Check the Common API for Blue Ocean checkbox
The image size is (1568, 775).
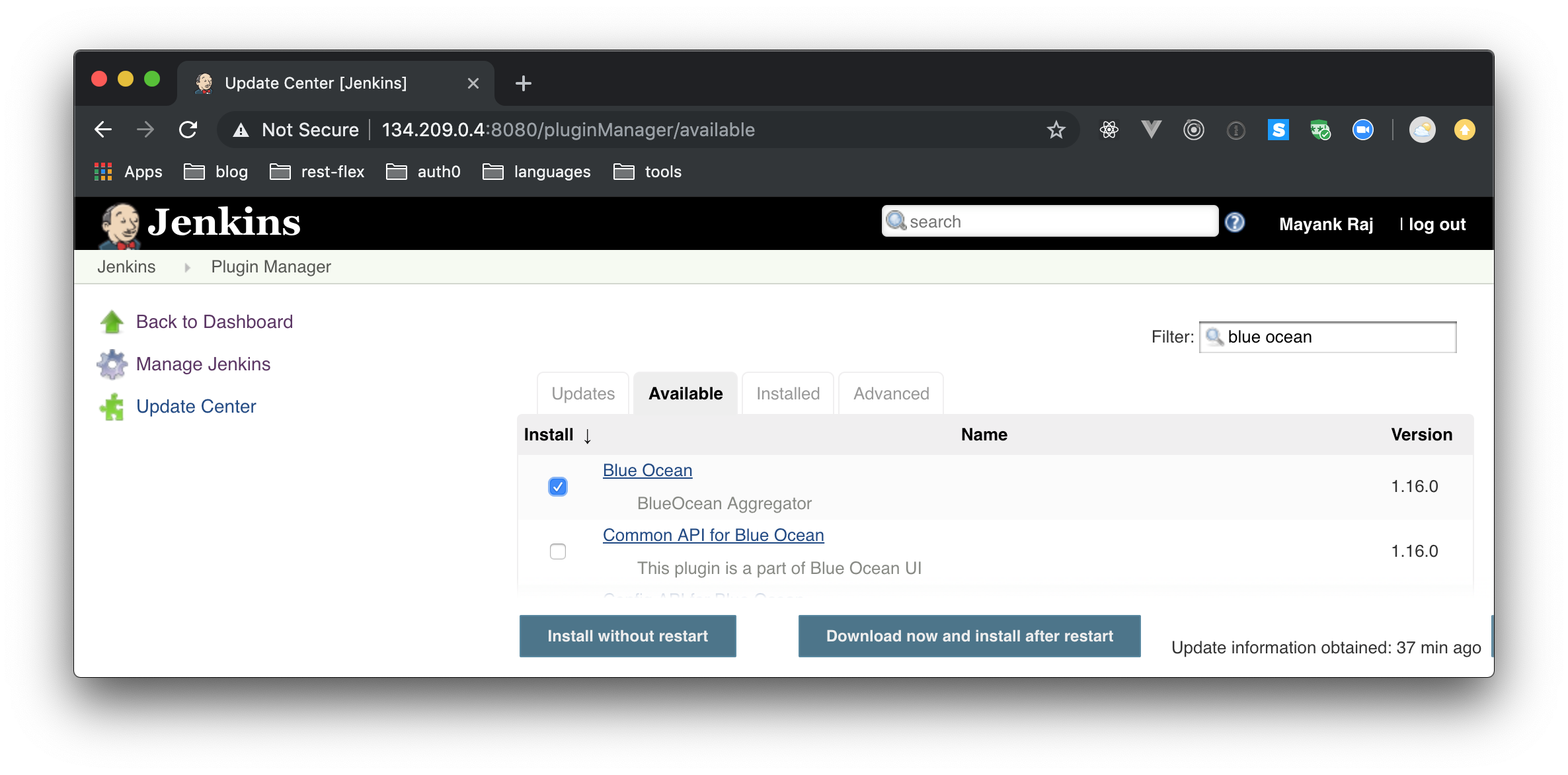coord(557,551)
